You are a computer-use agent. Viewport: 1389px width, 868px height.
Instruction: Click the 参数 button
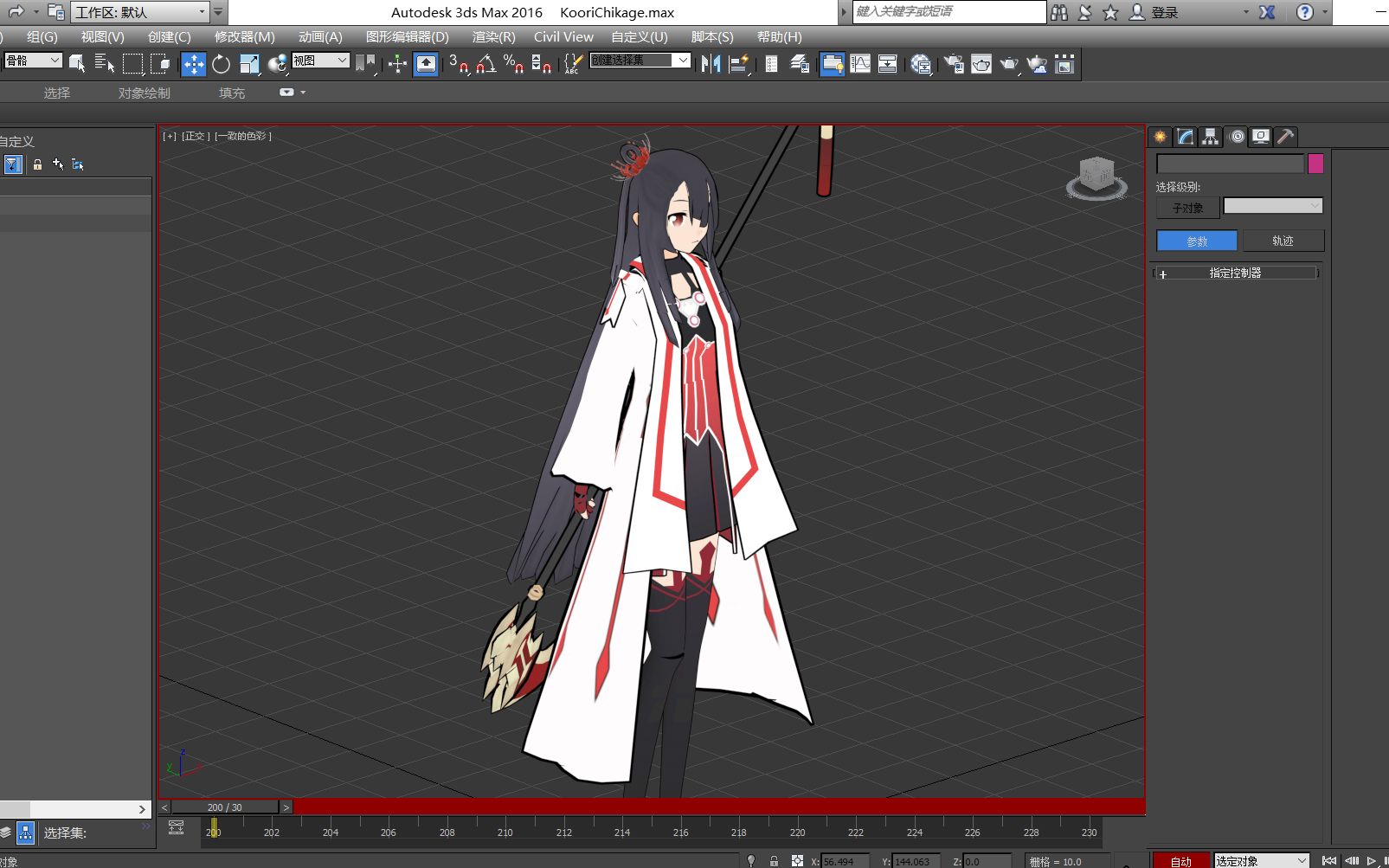pyautogui.click(x=1197, y=241)
